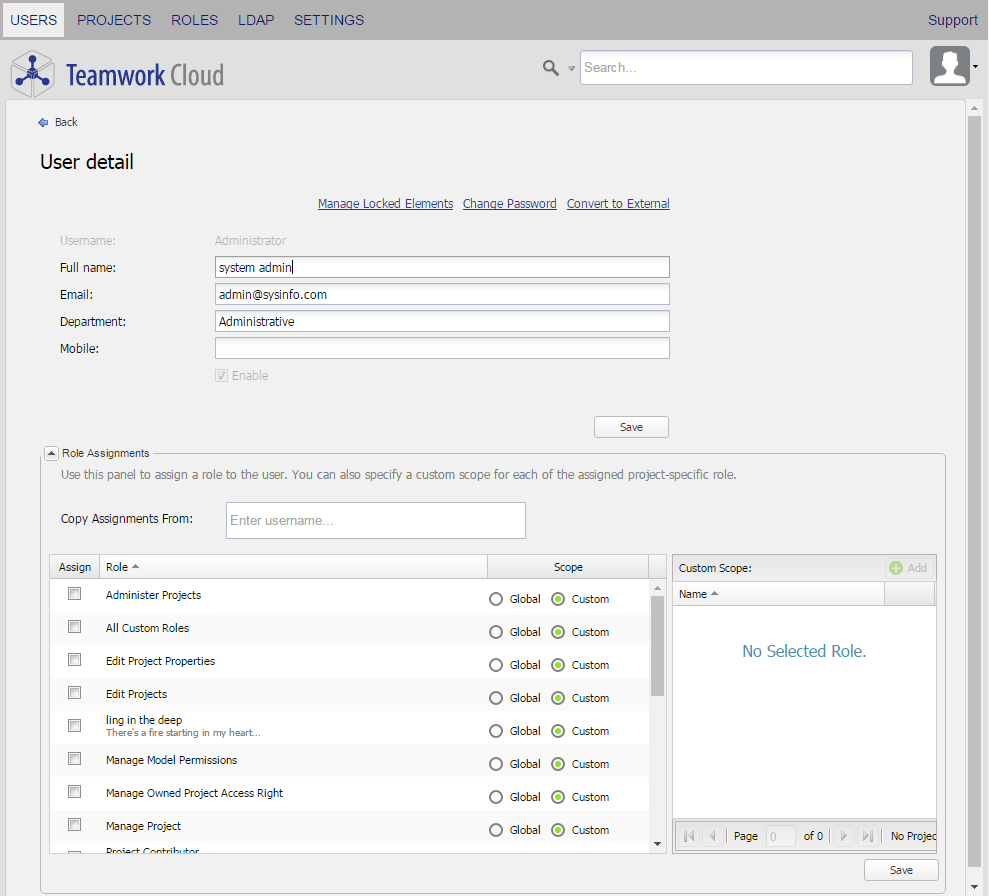Click the Back arrow icon

click(43, 122)
